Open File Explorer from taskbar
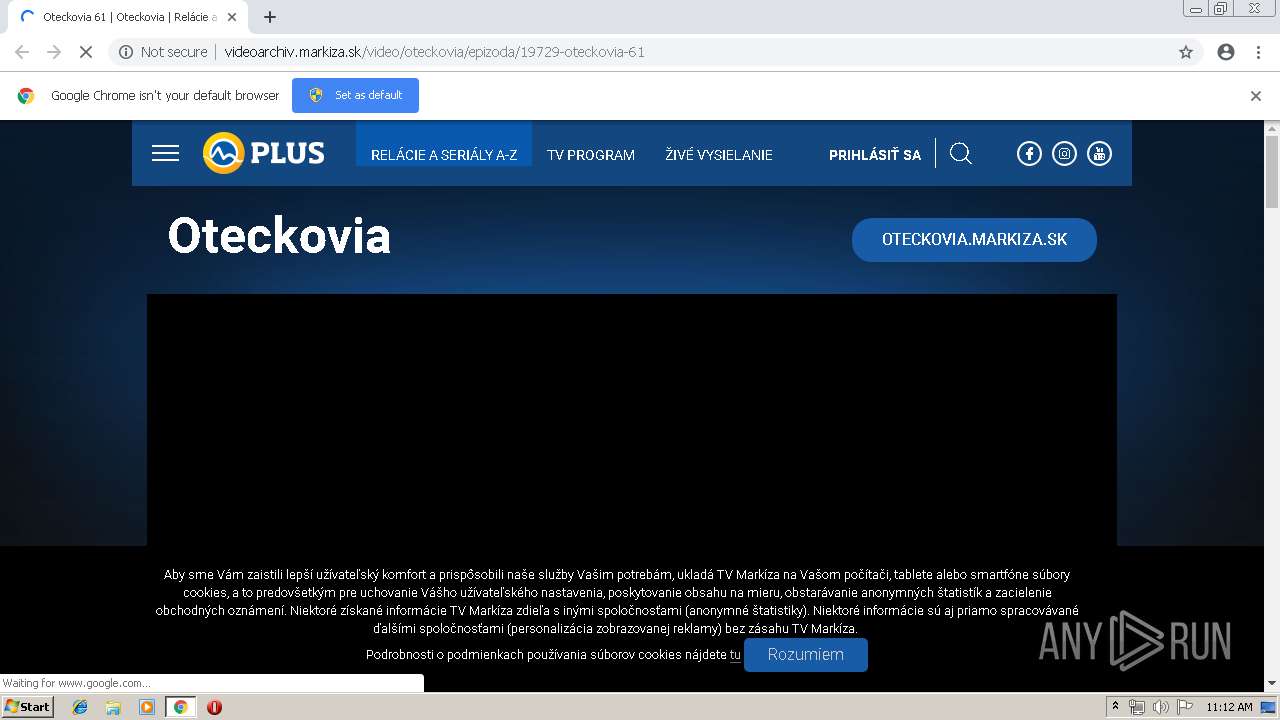 click(x=113, y=707)
